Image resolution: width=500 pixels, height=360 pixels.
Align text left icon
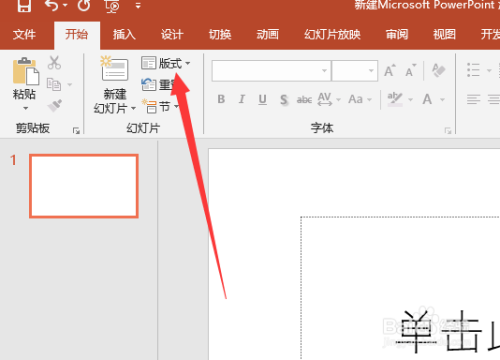pyautogui.click(x=473, y=99)
